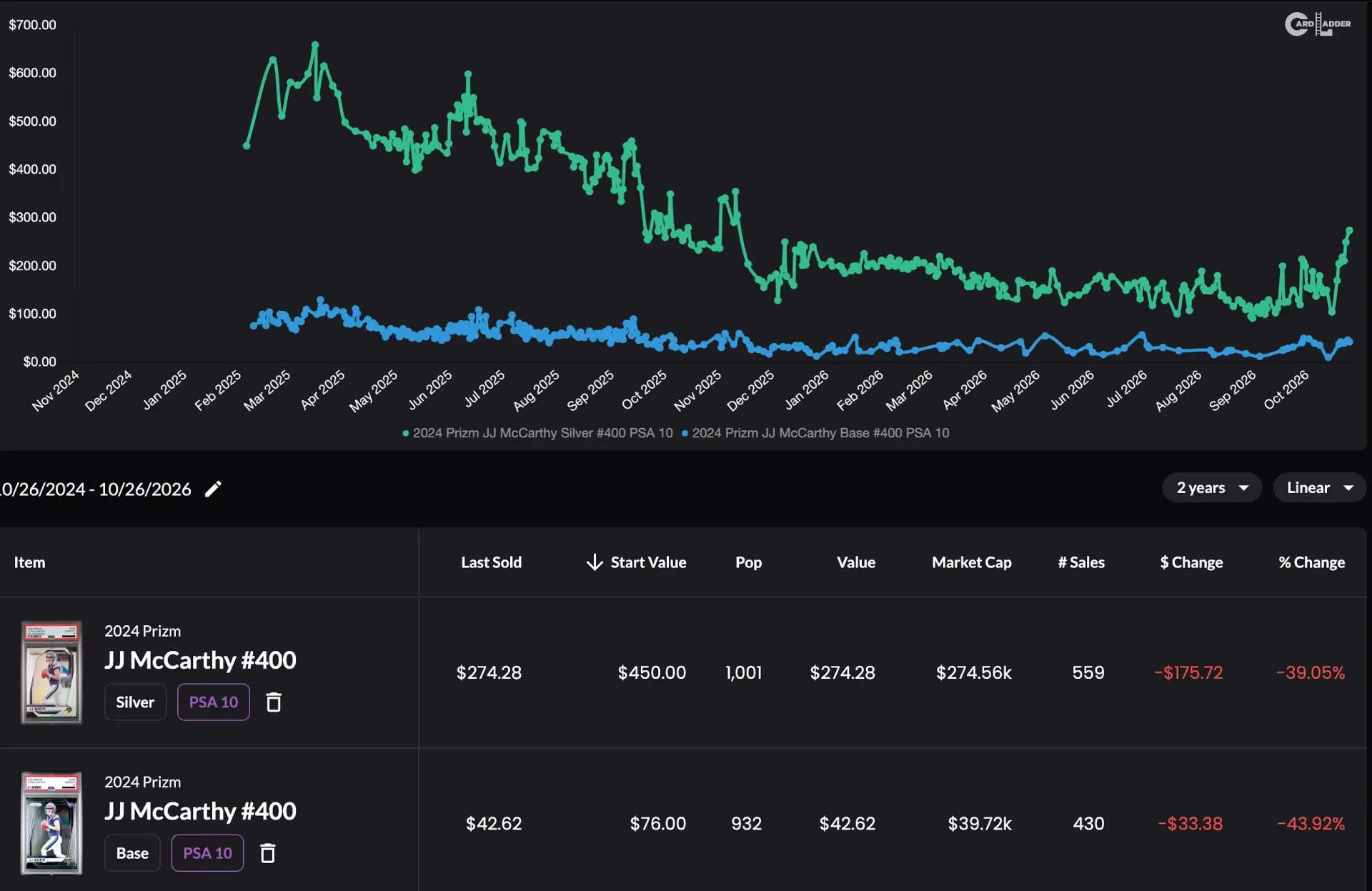Screen dimensions: 1372x891
Task: Click the PSA 10 tag on Silver row
Action: tap(213, 702)
